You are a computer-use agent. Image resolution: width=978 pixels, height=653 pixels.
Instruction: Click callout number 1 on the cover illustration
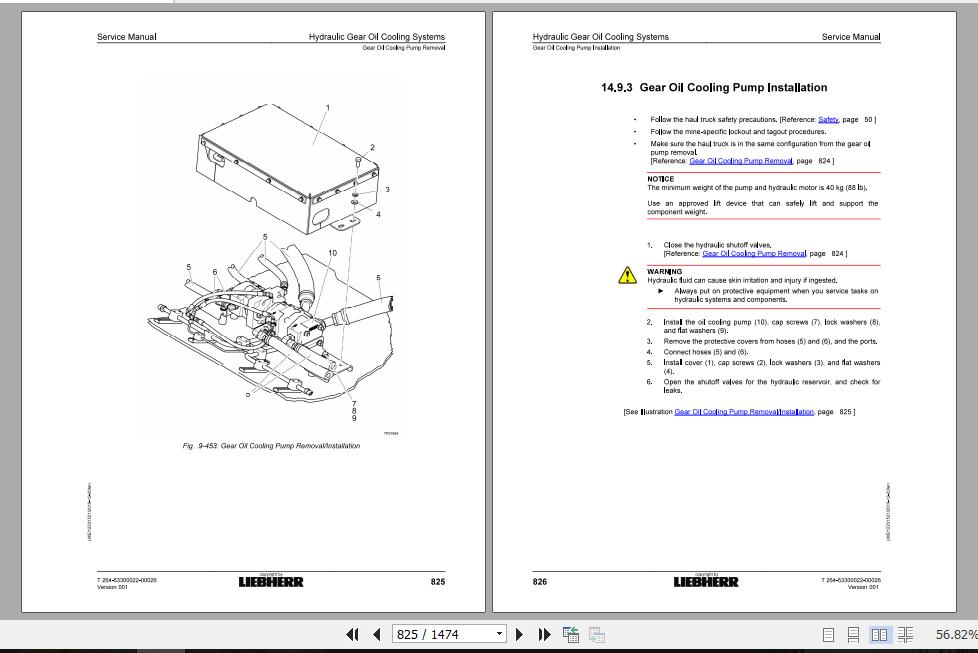[x=328, y=107]
